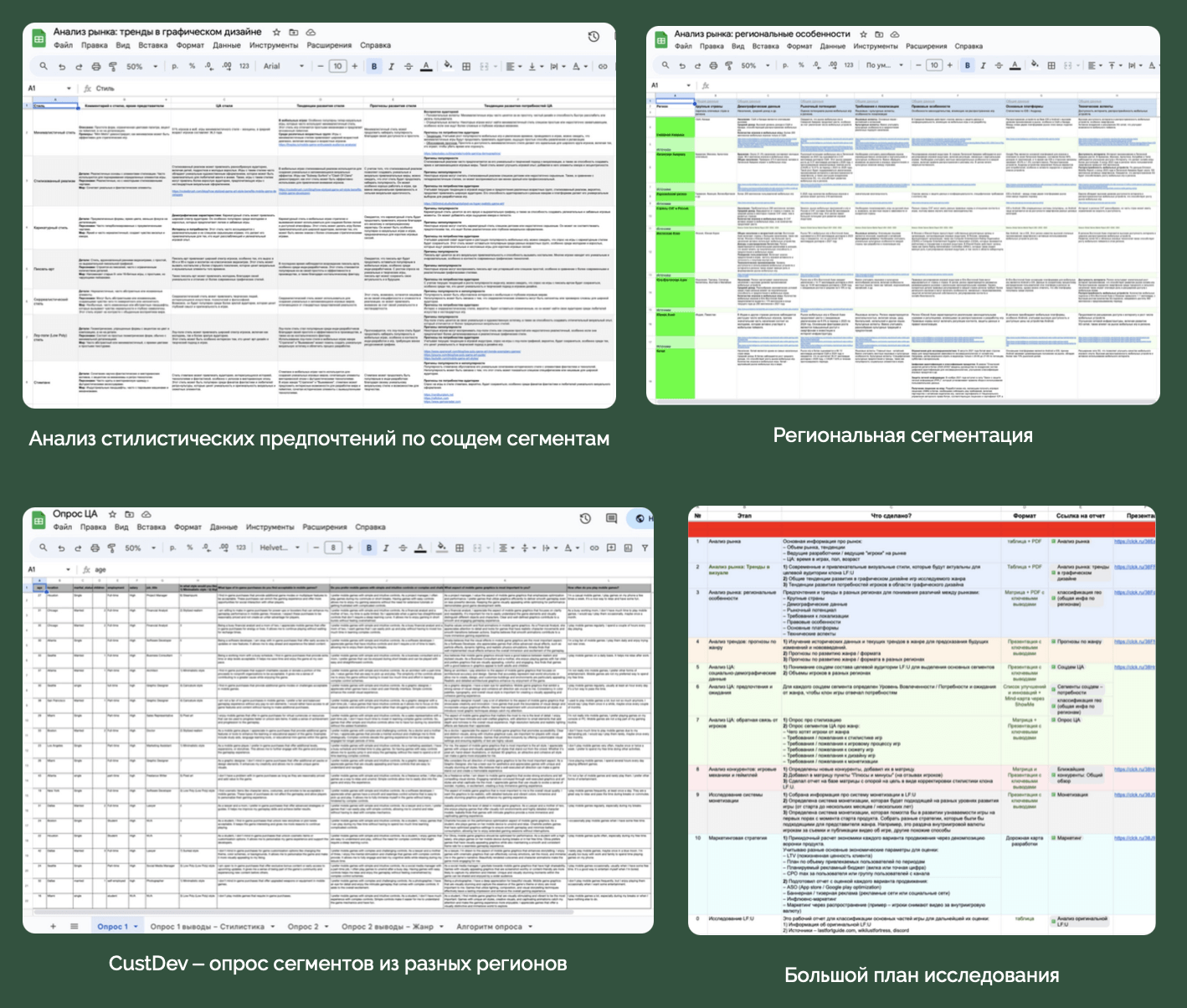
Task: Toggle bold in the regional features toolbar
Action: (x=968, y=65)
